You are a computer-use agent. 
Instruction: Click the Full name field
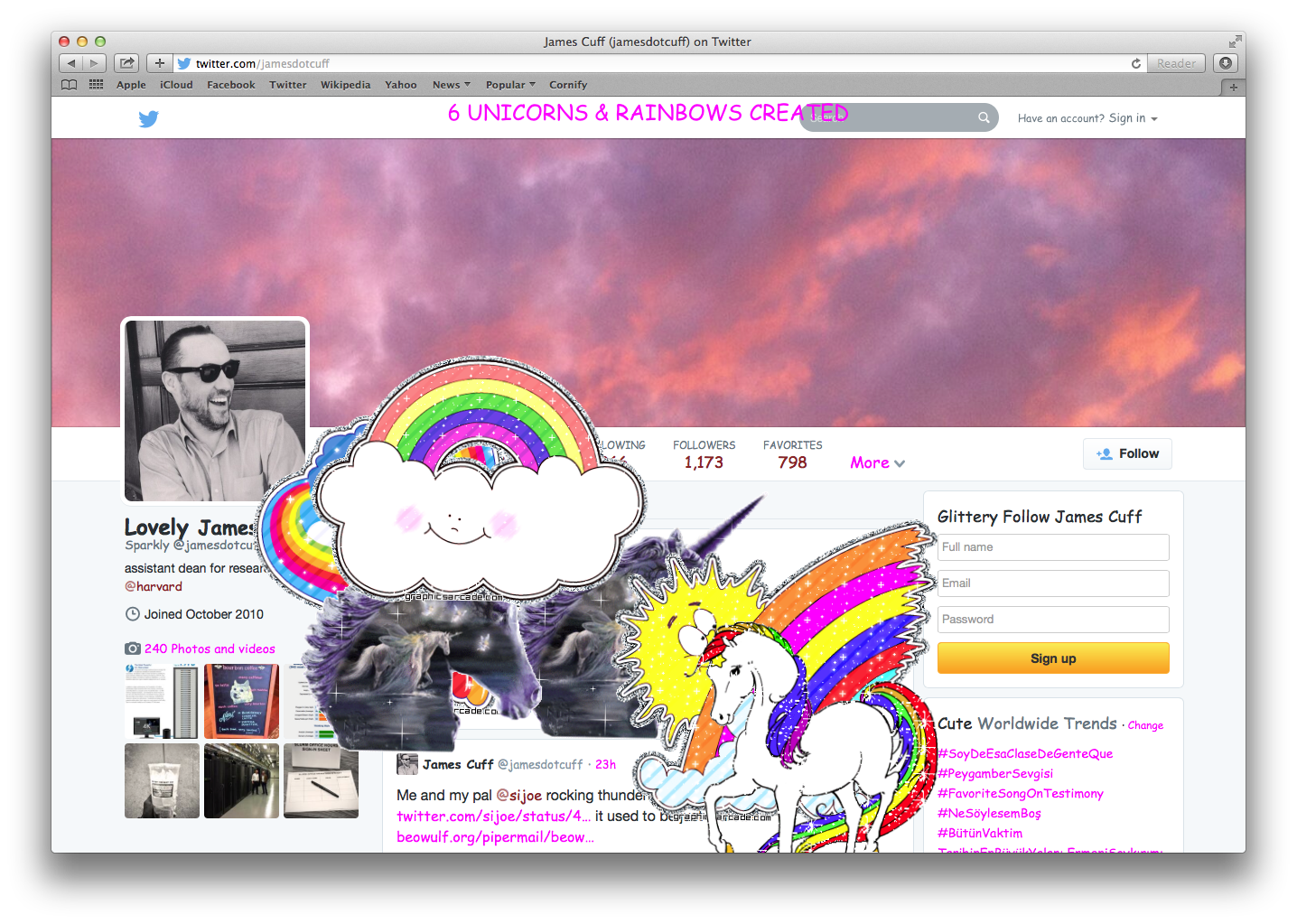pyautogui.click(x=1053, y=547)
